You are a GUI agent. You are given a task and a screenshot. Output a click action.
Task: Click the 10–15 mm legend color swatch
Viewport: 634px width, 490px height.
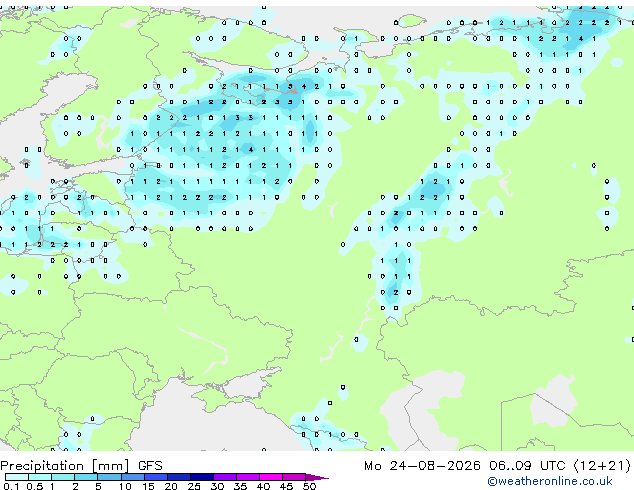[x=133, y=477]
